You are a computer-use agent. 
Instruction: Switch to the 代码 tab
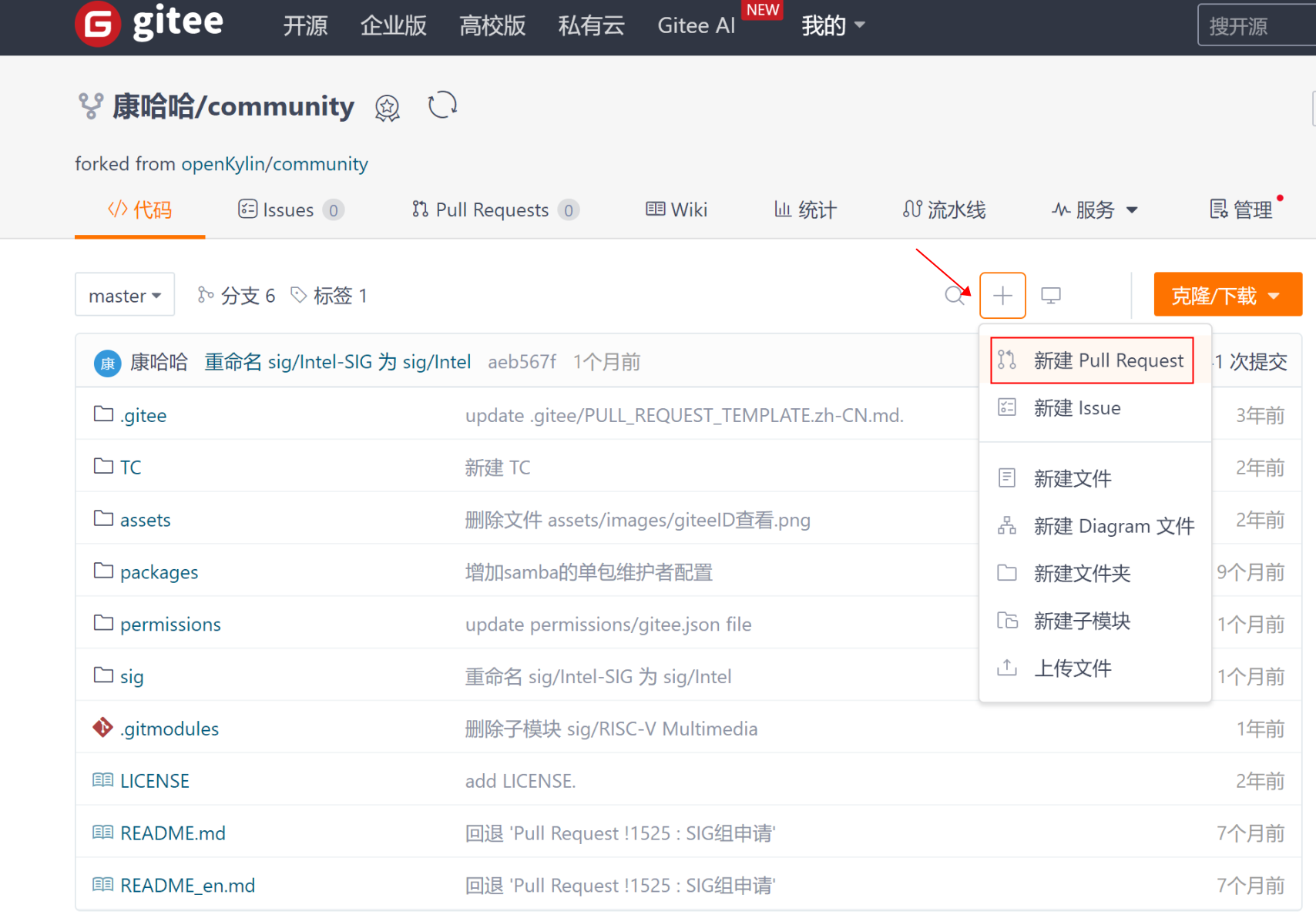tap(139, 209)
